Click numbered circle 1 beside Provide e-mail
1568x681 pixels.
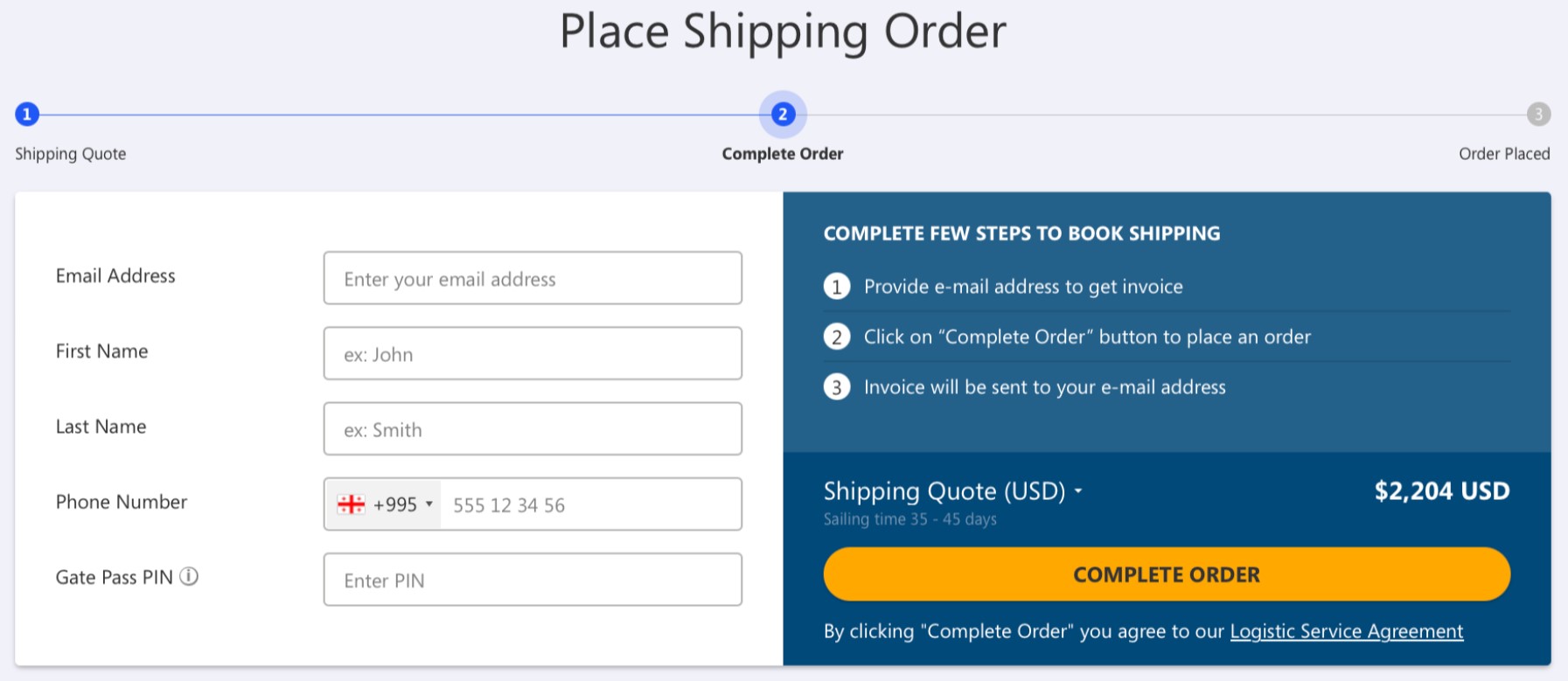coord(837,287)
